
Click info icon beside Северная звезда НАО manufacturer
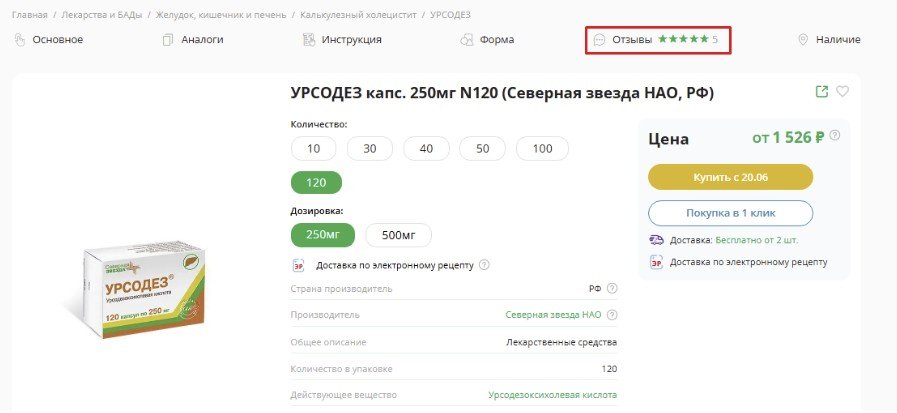(612, 314)
